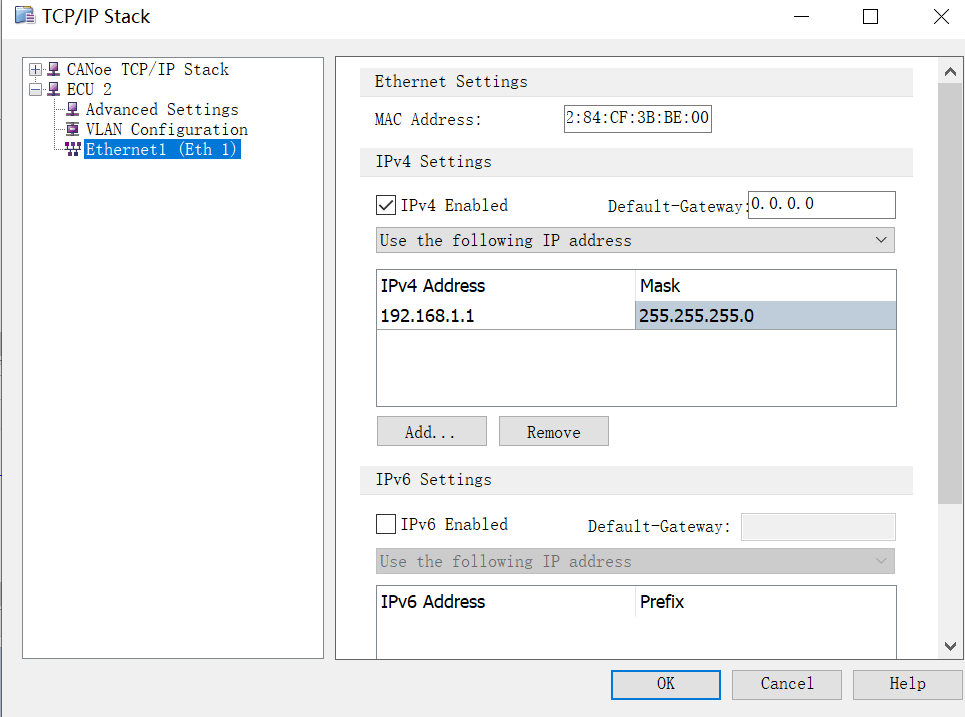Enable the IPv6 Enabled checkbox
965x717 pixels.
[385, 524]
